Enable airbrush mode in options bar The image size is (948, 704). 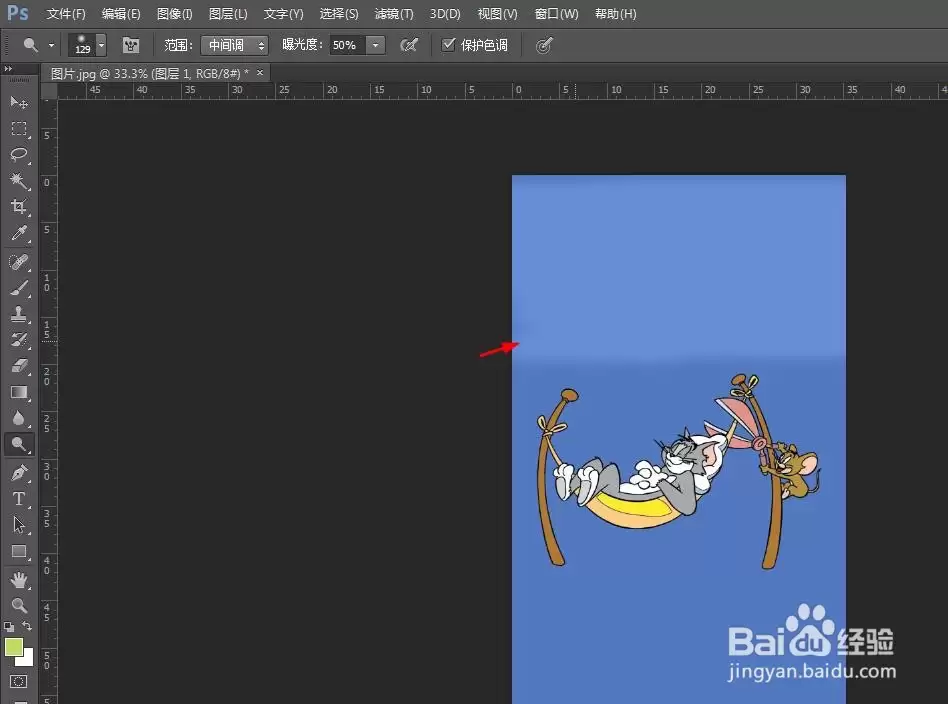coord(409,45)
